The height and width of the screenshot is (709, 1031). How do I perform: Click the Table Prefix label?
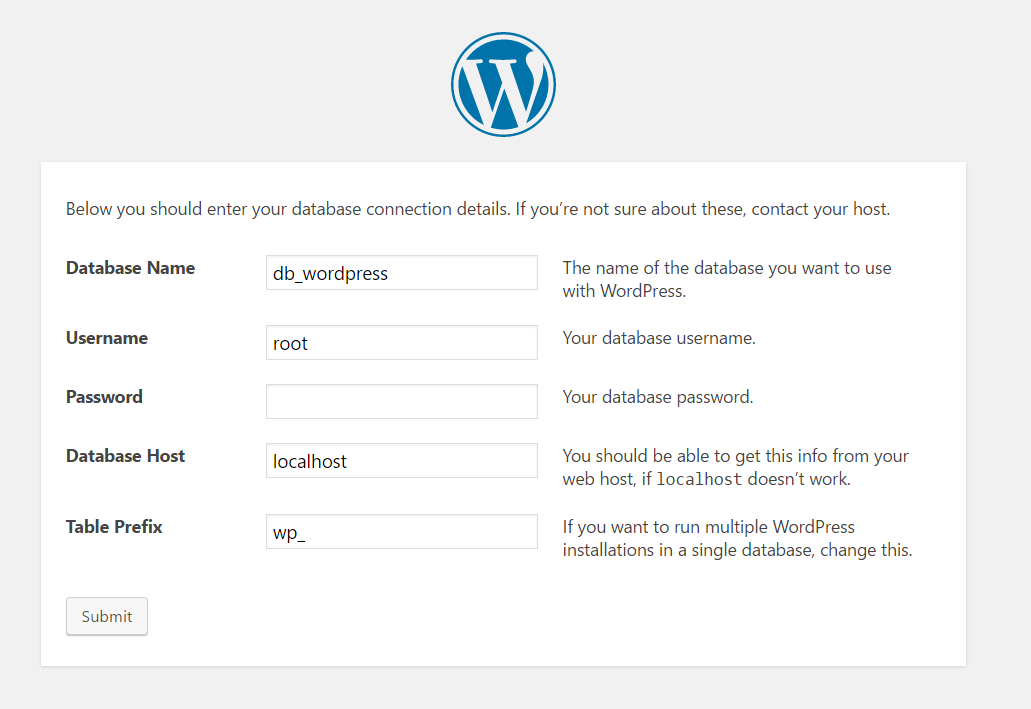point(114,527)
